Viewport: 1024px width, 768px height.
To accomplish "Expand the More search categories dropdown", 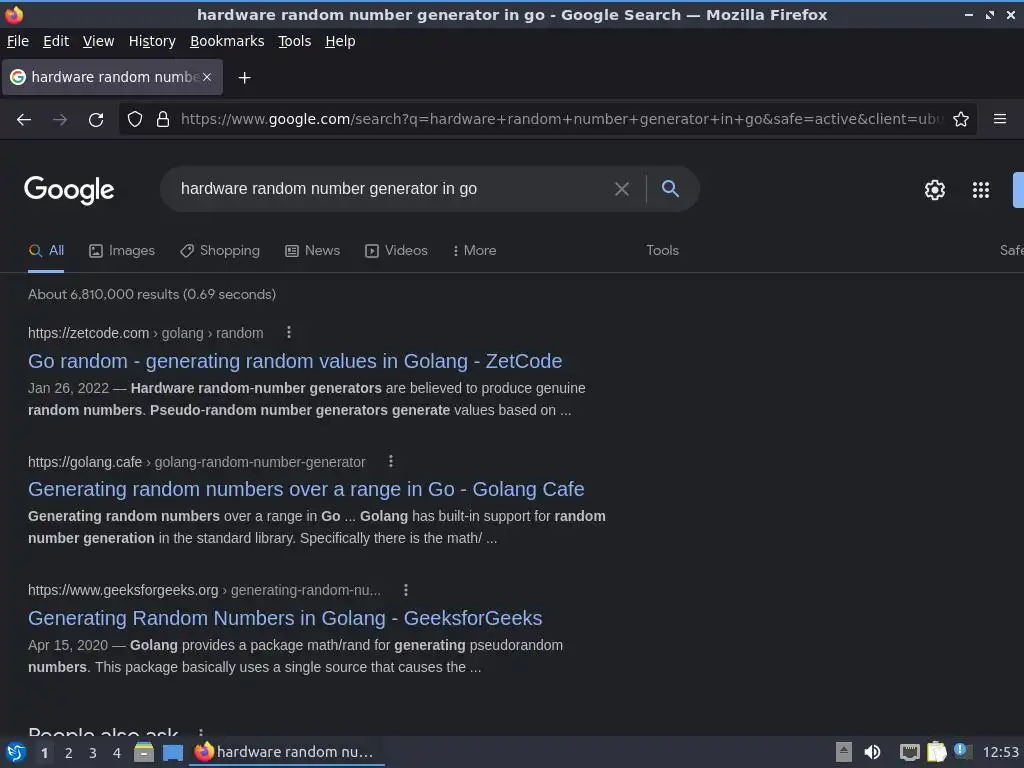I will tap(474, 251).
